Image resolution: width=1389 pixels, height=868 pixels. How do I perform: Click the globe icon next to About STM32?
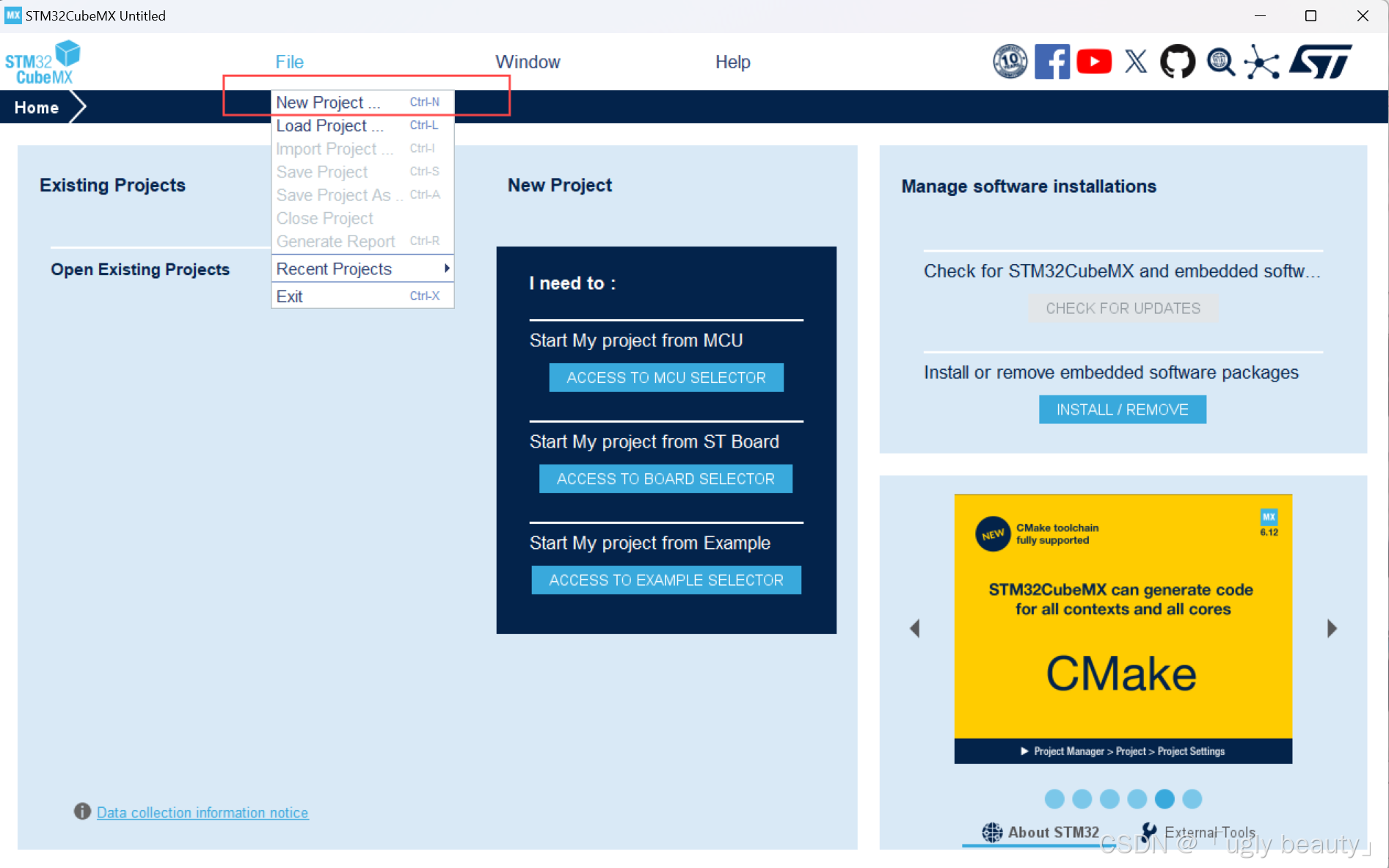click(x=992, y=832)
